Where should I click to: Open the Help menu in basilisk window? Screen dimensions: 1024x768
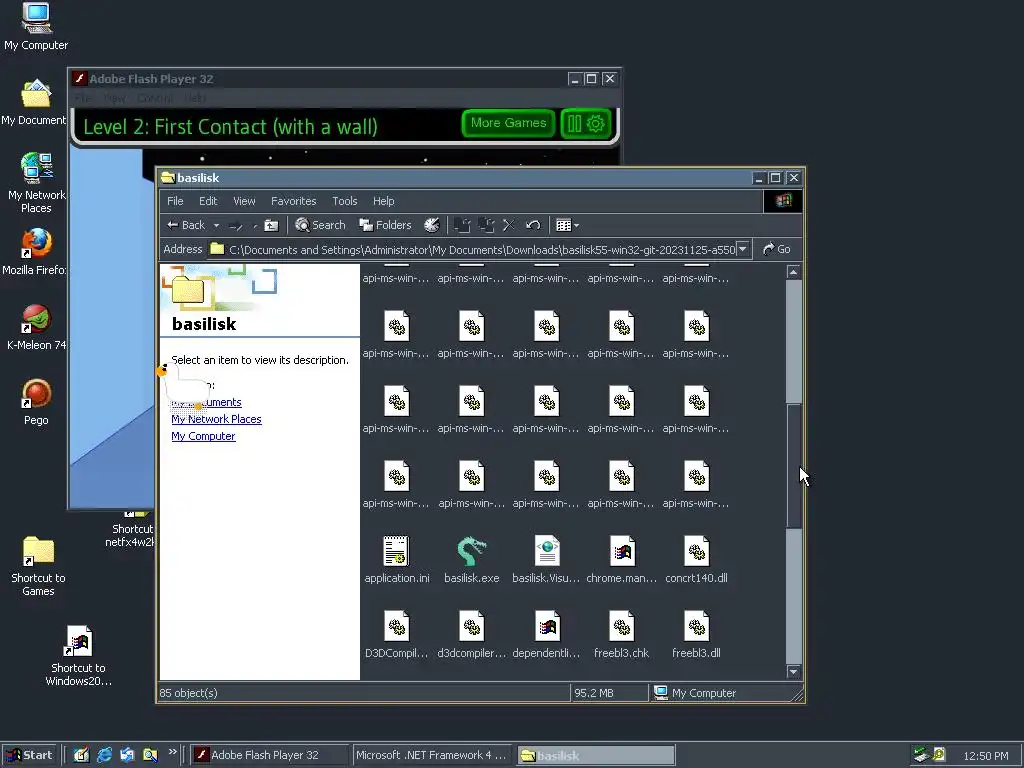[383, 201]
